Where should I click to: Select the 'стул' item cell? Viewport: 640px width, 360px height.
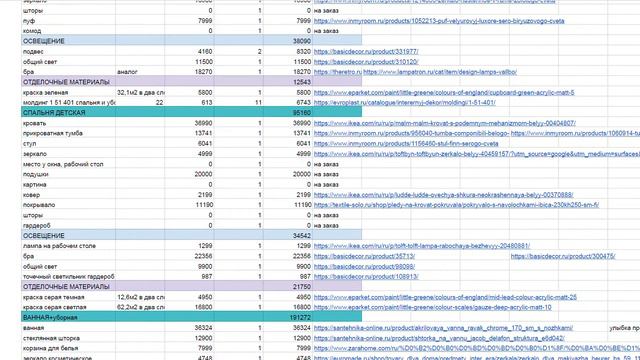pyautogui.click(x=68, y=143)
